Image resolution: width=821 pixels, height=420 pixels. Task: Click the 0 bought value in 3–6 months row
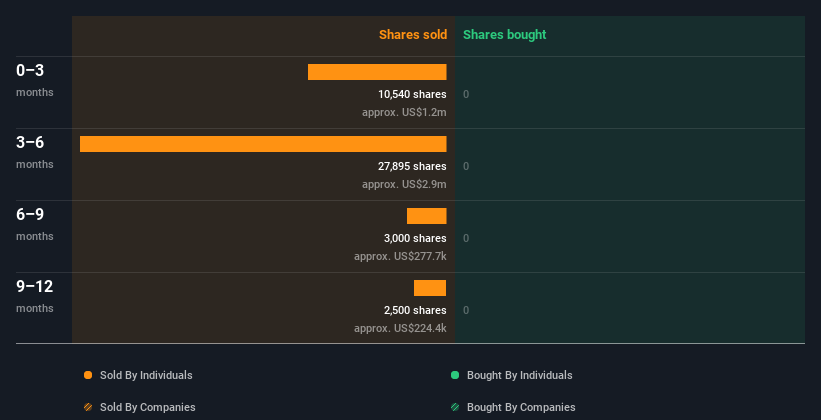click(466, 167)
